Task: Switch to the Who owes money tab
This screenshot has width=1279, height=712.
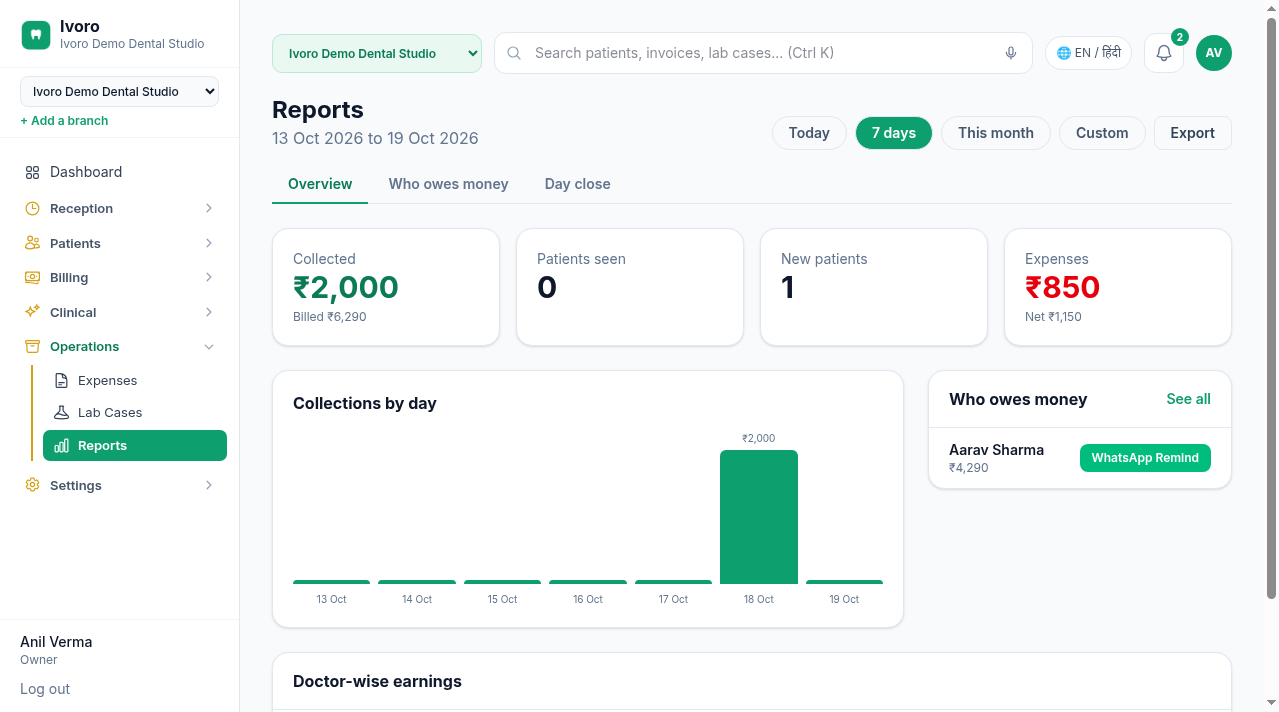Action: coord(448,184)
